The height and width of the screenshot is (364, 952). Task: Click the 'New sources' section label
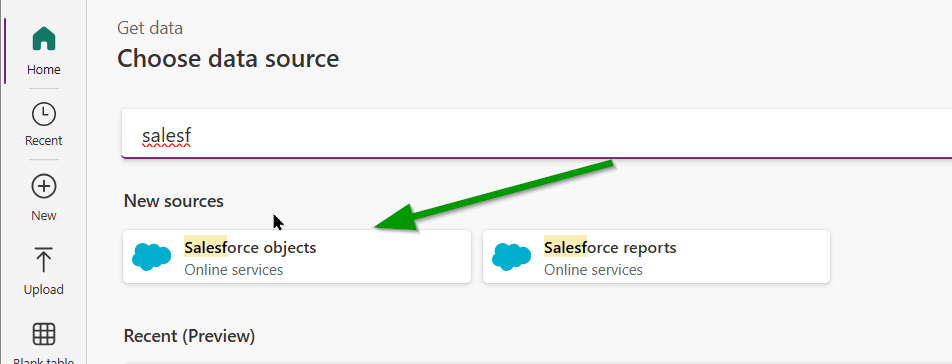click(x=174, y=201)
